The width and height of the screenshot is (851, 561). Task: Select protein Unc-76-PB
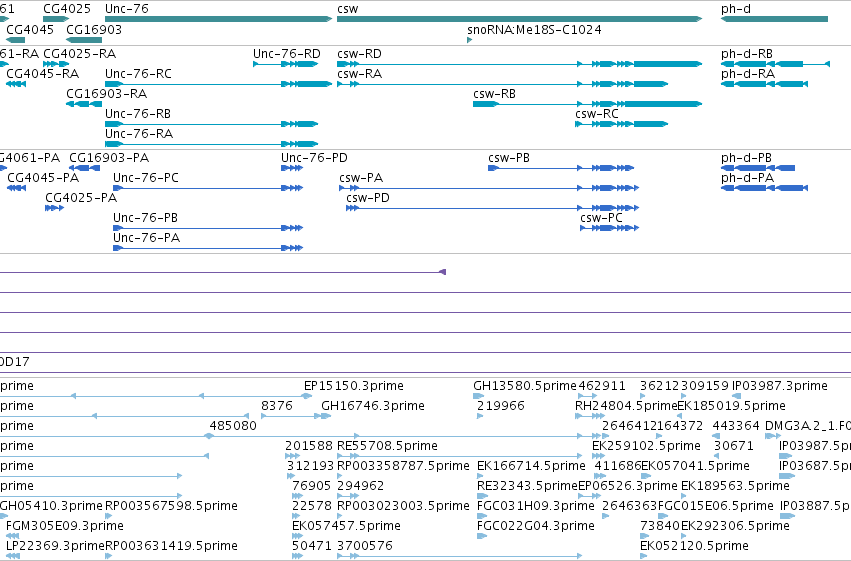click(x=208, y=228)
